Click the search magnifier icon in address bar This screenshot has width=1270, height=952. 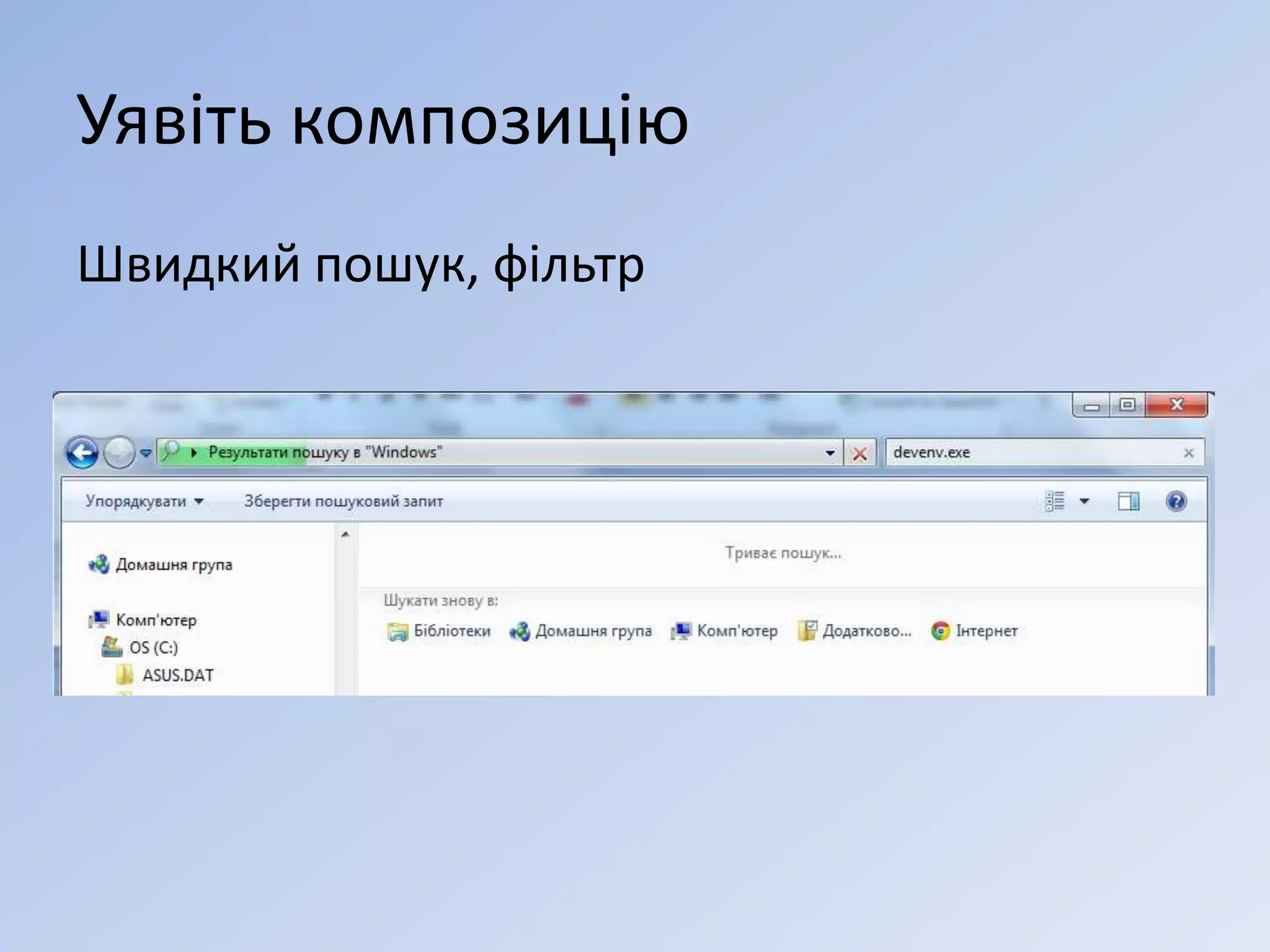(171, 451)
